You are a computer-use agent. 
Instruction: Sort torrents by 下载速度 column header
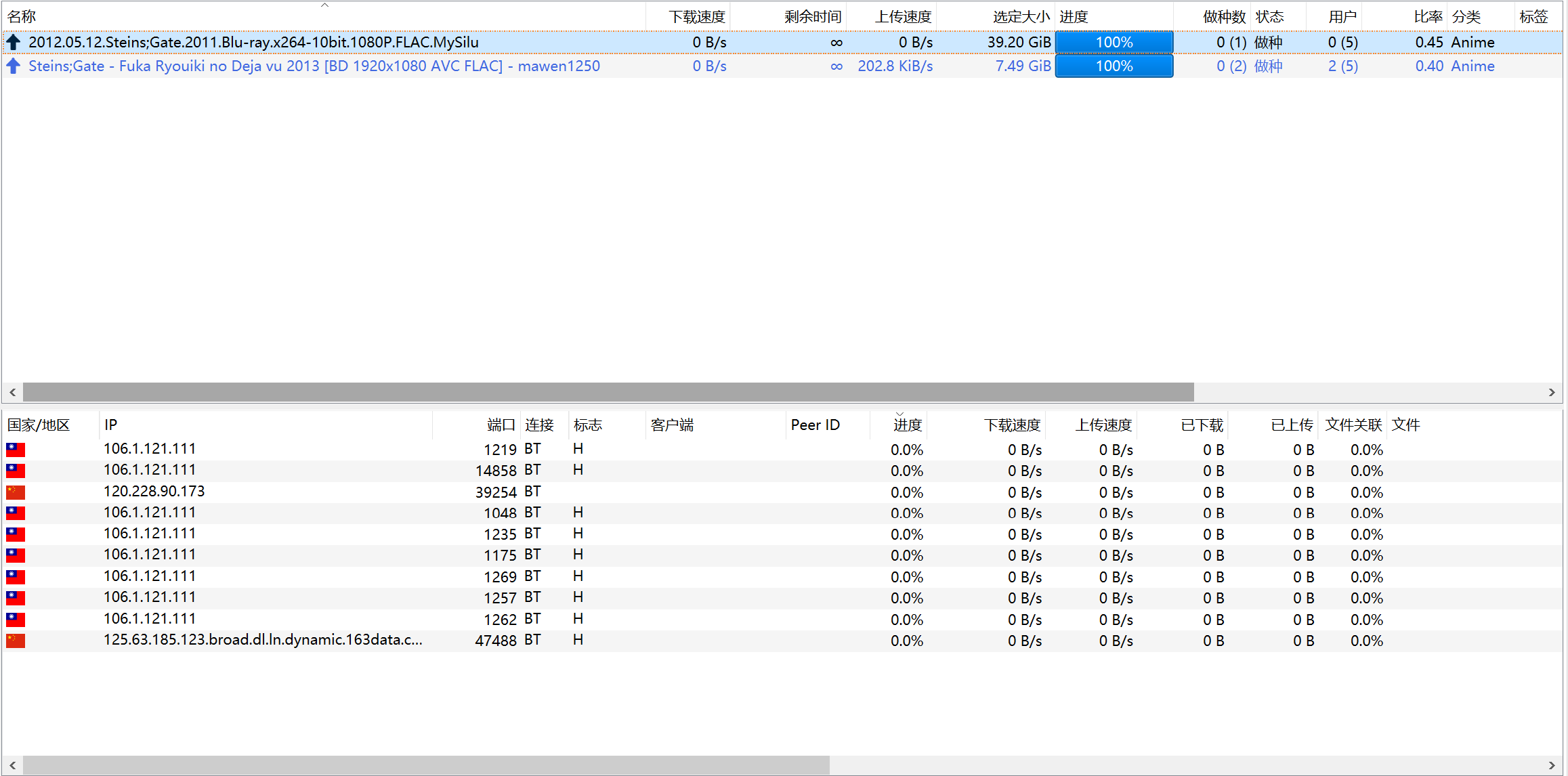688,17
